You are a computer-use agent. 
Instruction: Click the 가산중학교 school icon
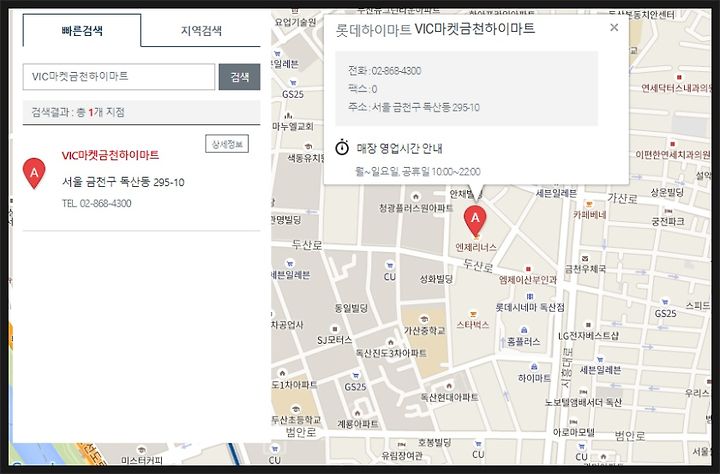pos(424,319)
